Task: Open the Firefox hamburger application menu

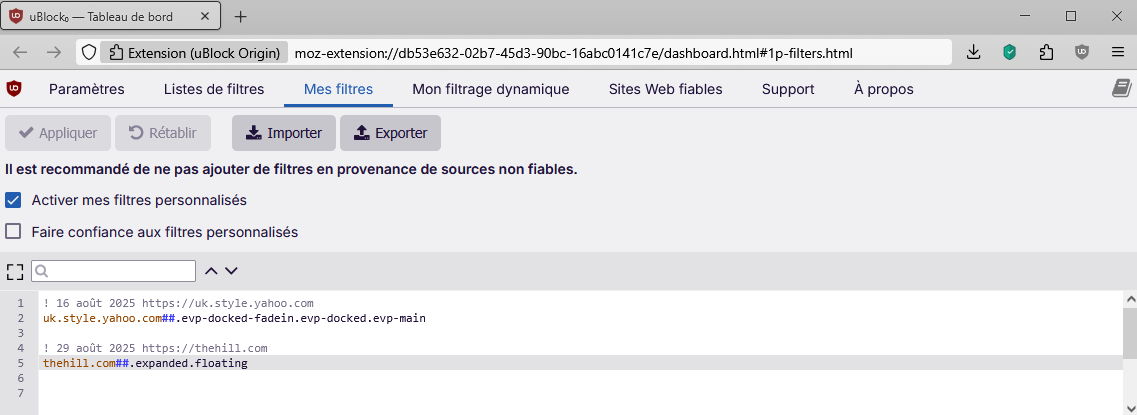Action: [1118, 52]
